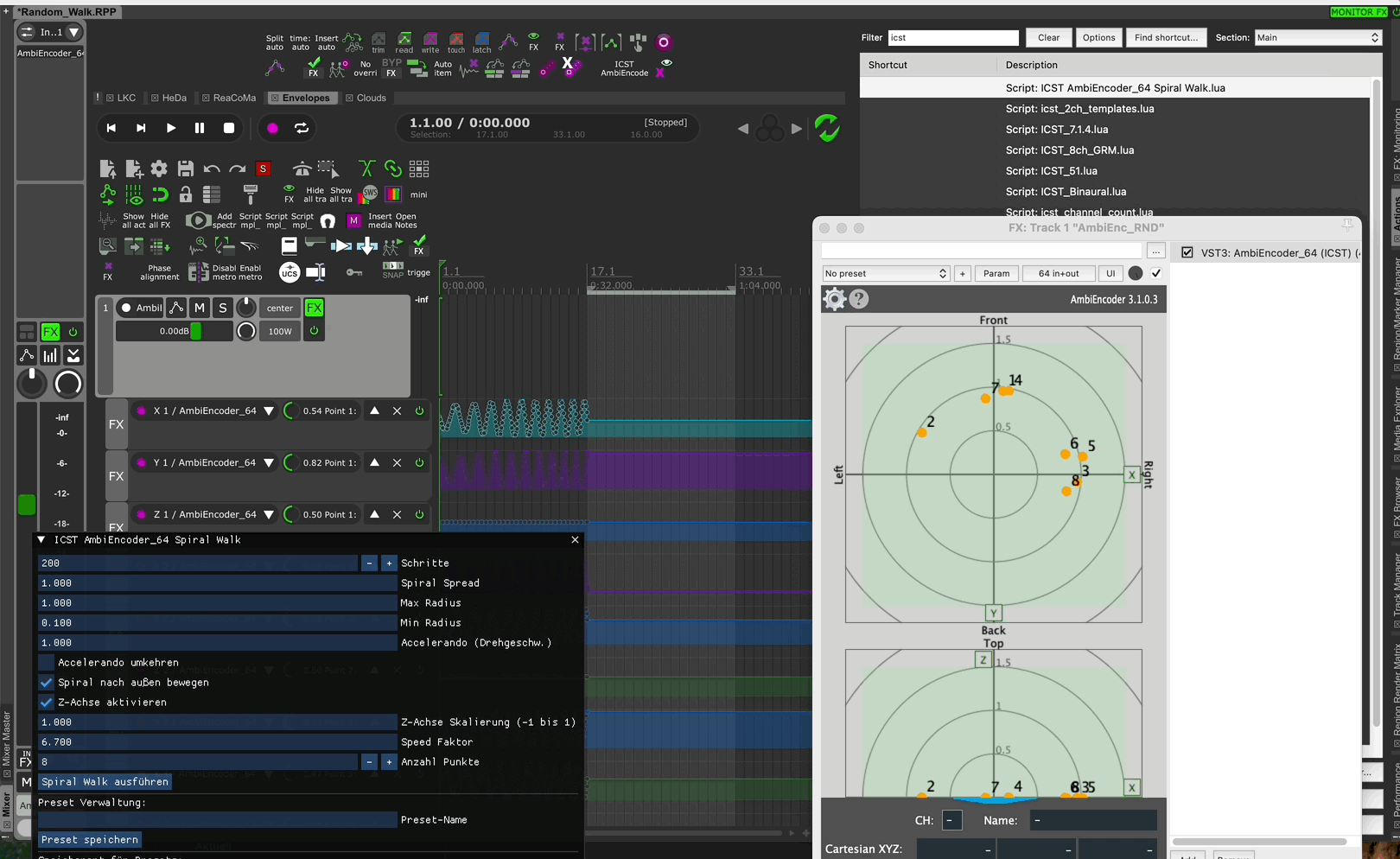Solo track 1 with S button

click(x=223, y=308)
